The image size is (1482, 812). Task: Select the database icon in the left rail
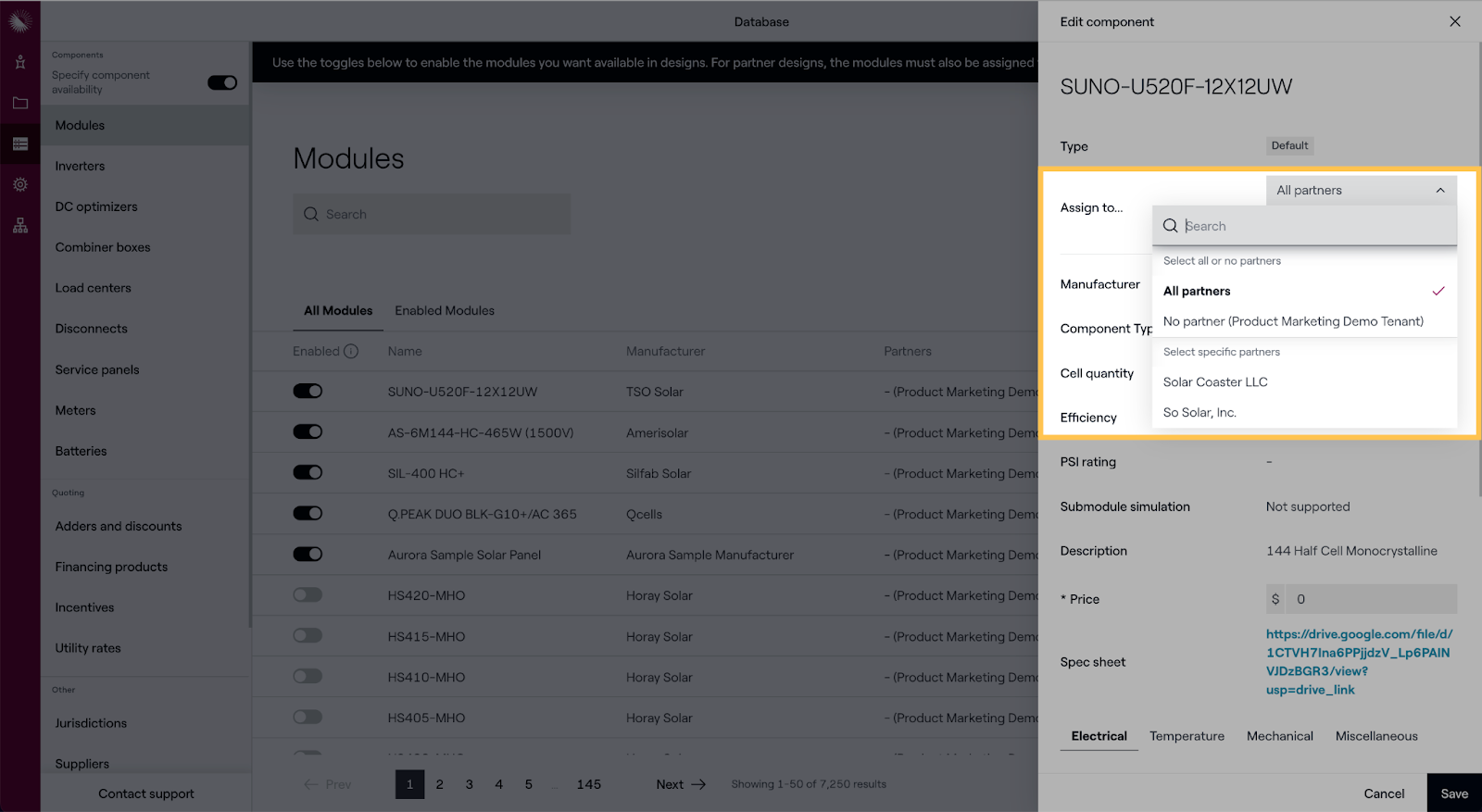pos(19,144)
